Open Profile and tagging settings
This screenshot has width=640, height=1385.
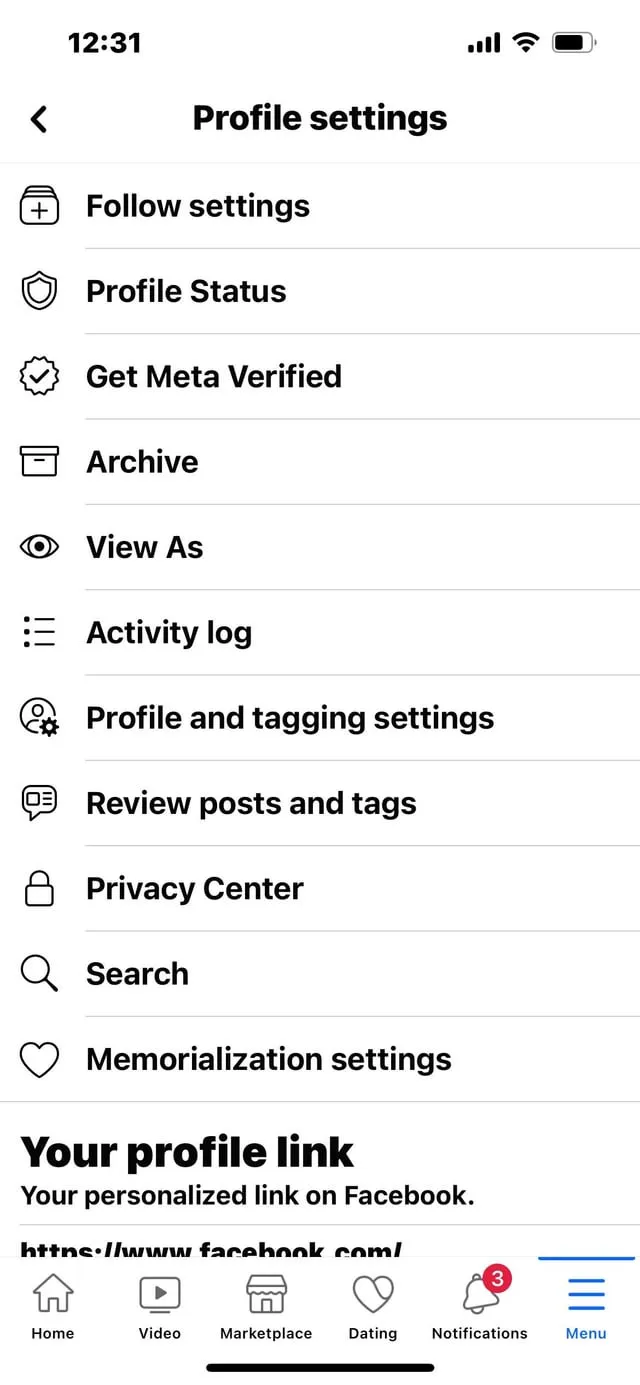[290, 717]
